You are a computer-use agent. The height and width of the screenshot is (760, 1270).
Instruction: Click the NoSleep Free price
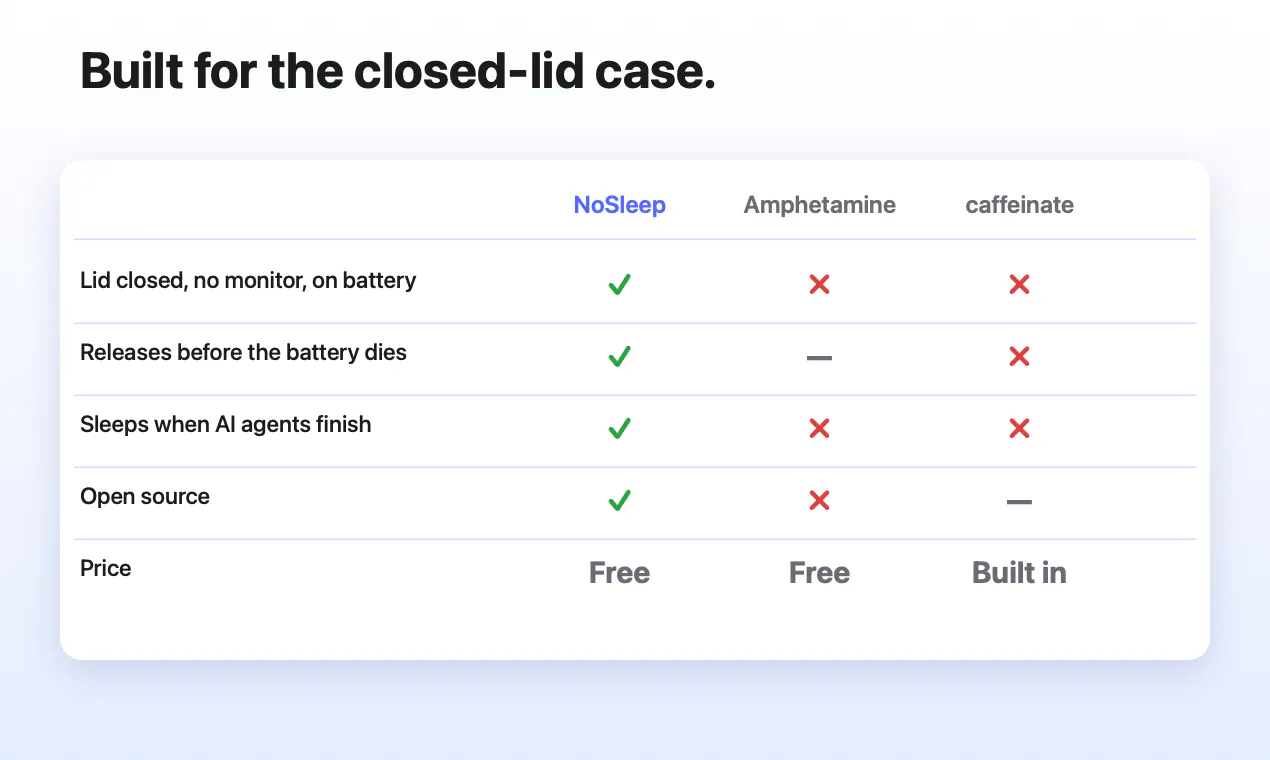pos(619,573)
